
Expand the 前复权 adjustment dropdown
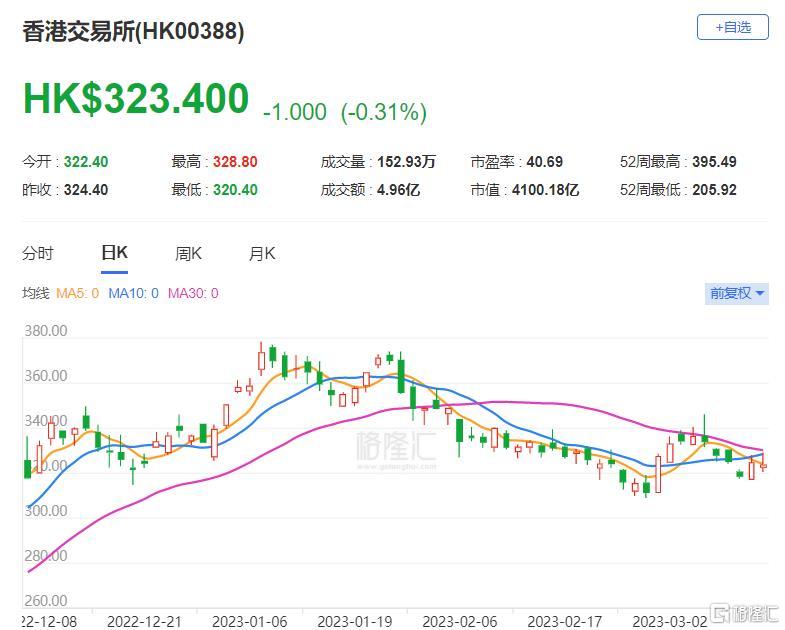click(736, 293)
